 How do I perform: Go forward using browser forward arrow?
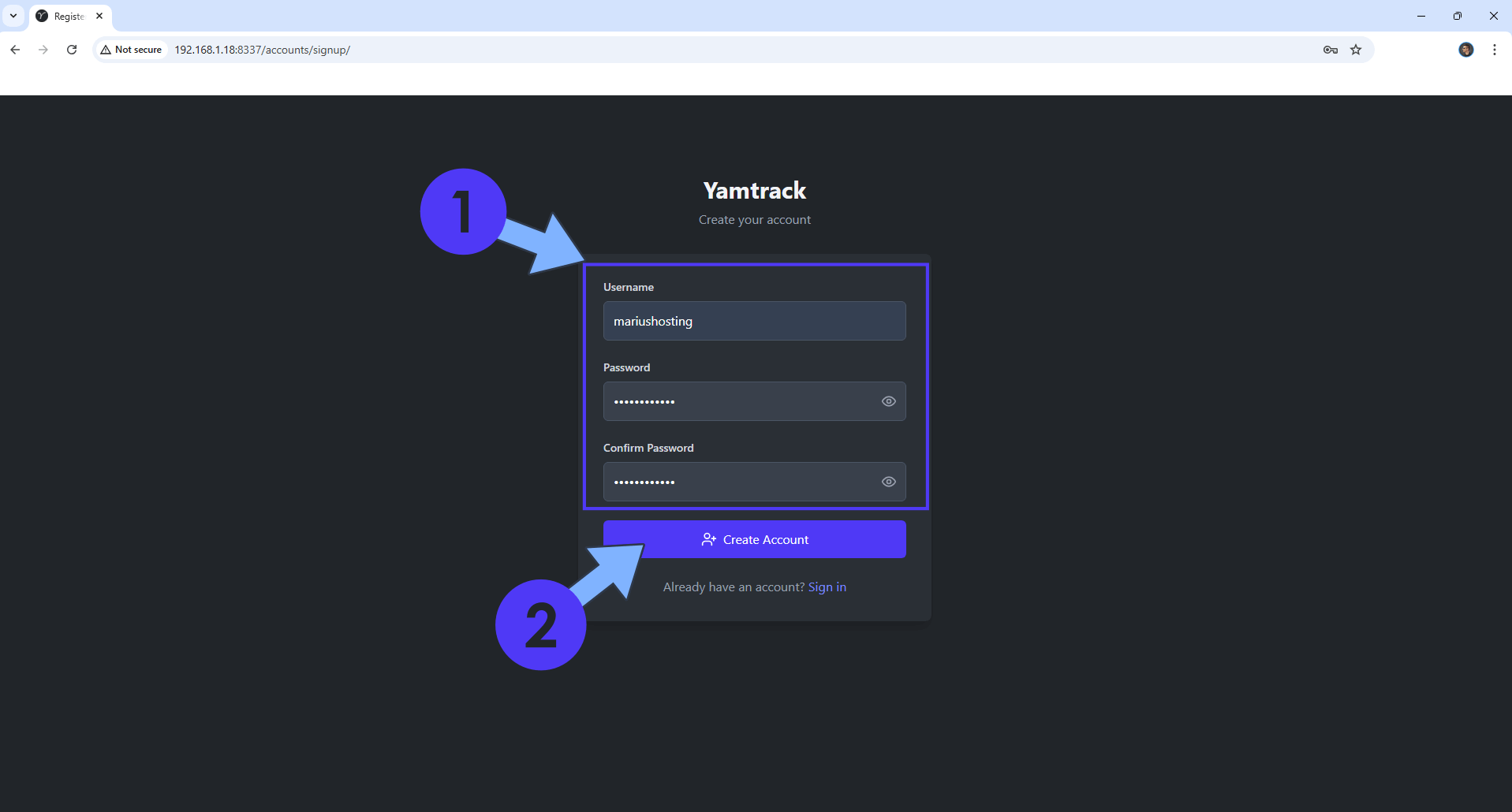43,50
